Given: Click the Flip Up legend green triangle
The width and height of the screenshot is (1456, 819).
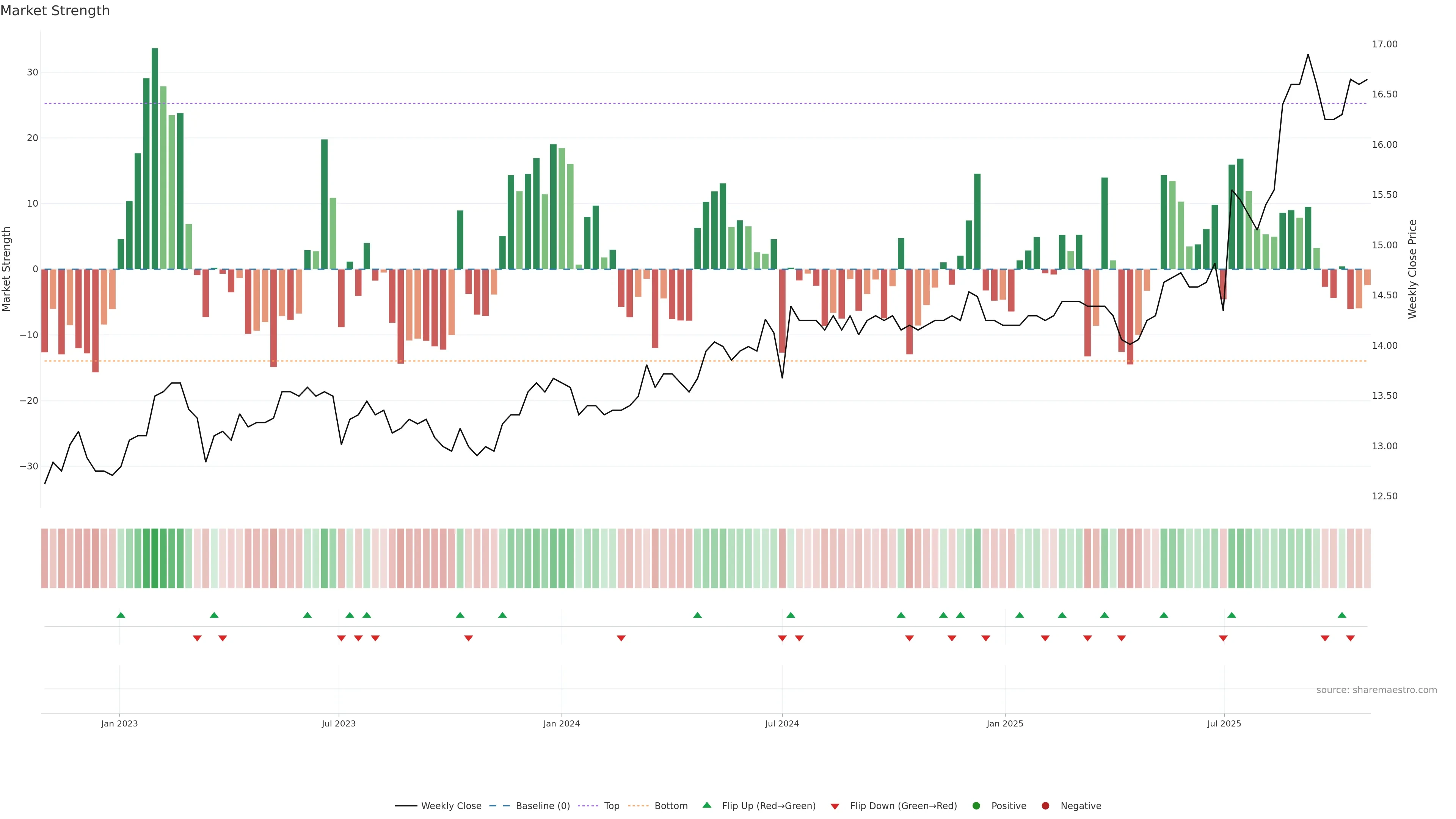Looking at the screenshot, I should (706, 805).
